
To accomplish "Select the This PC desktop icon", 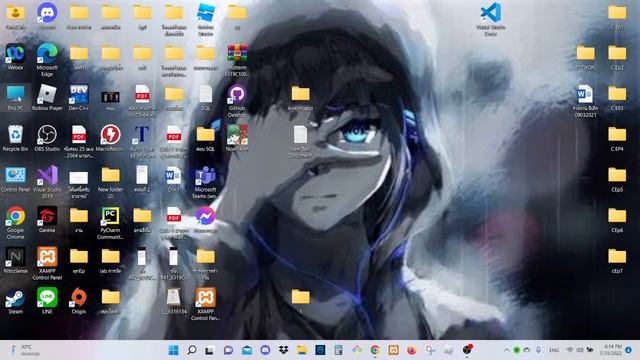I will (x=15, y=98).
